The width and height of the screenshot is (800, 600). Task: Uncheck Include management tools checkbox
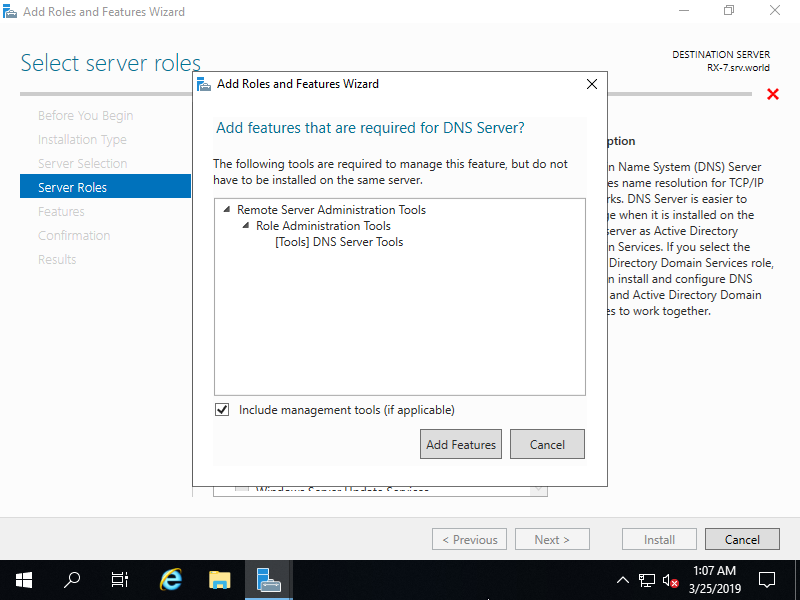(x=222, y=410)
